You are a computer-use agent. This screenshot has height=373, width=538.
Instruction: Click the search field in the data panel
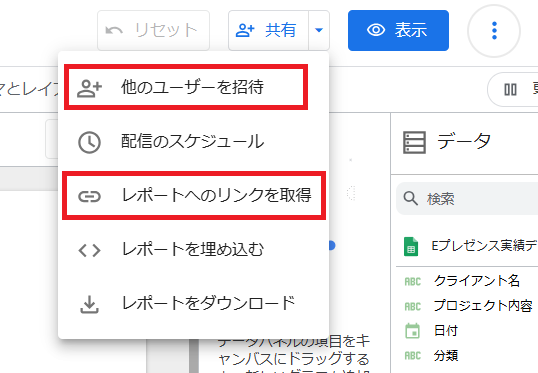point(467,199)
